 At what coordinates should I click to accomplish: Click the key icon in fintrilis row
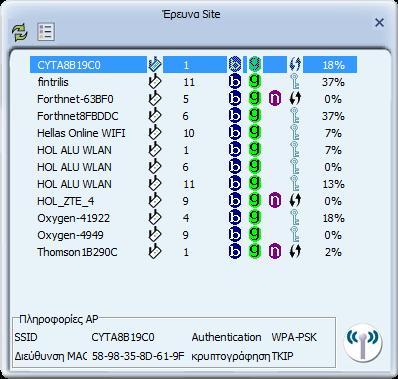pos(294,81)
